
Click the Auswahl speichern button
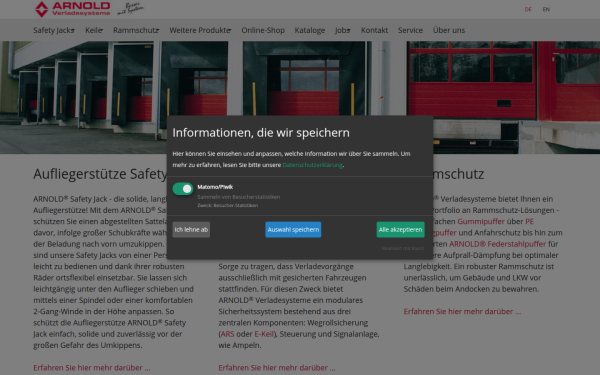click(x=293, y=230)
